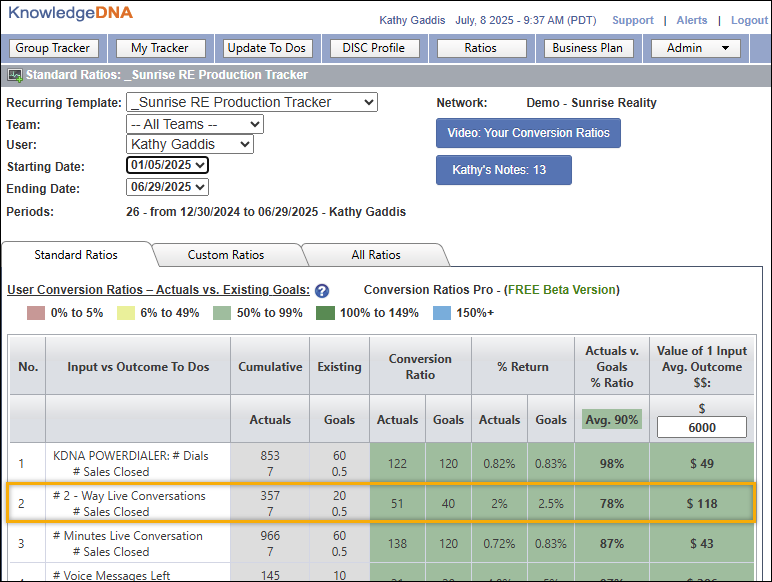Expand the Team selection dropdown
This screenshot has width=772, height=582.
pos(194,124)
